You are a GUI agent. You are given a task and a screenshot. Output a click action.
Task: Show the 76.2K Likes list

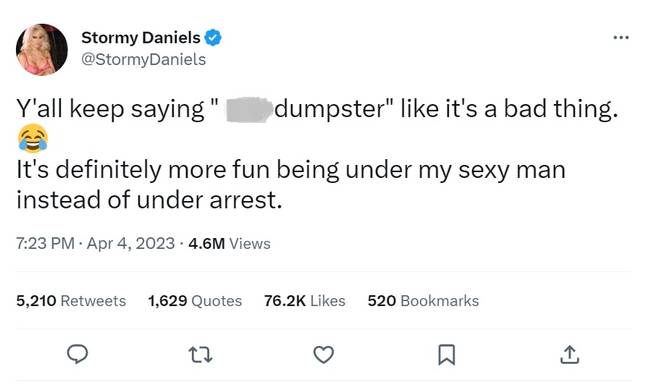tap(305, 301)
